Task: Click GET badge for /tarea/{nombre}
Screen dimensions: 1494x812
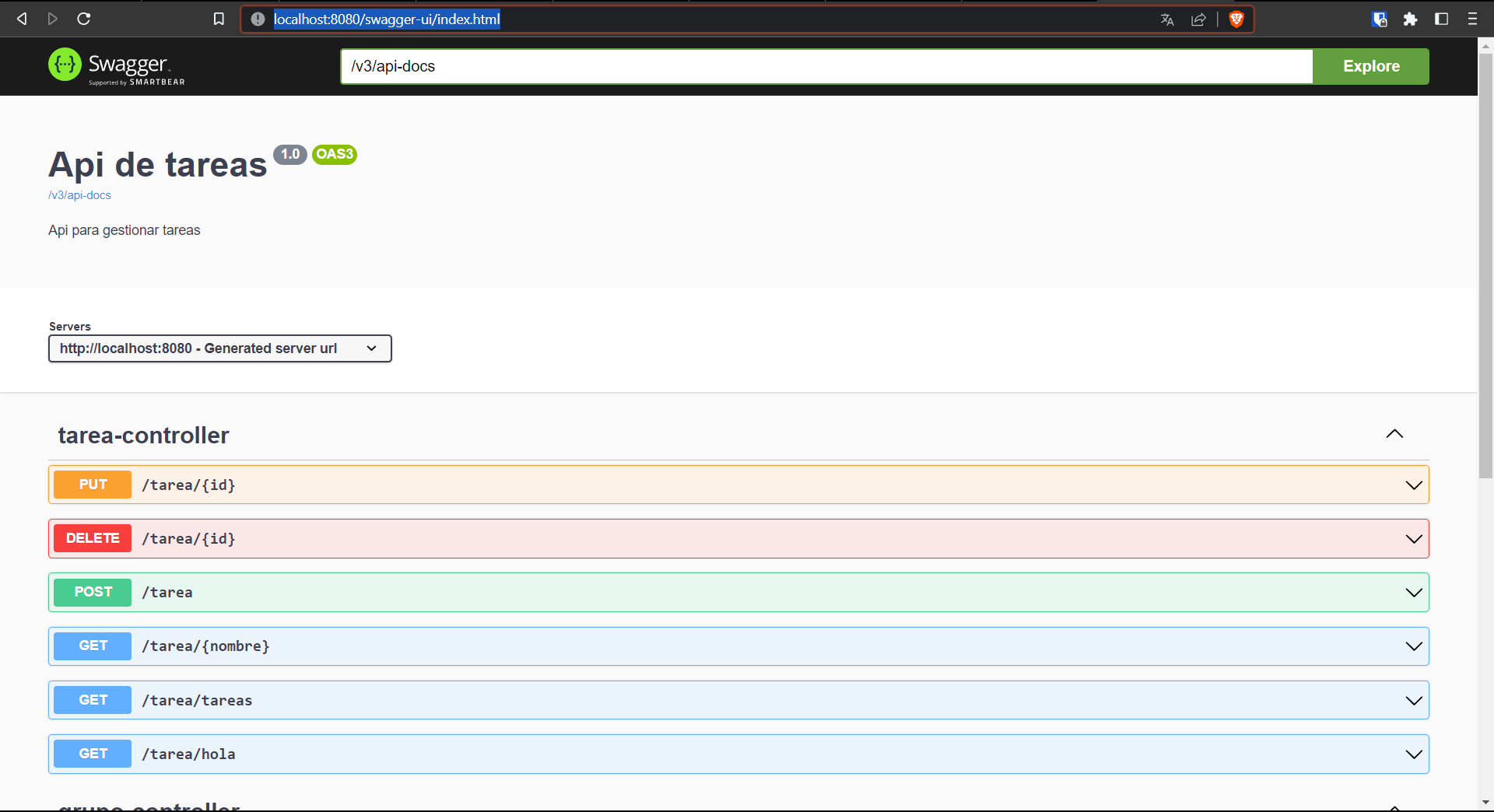Action: tap(93, 646)
